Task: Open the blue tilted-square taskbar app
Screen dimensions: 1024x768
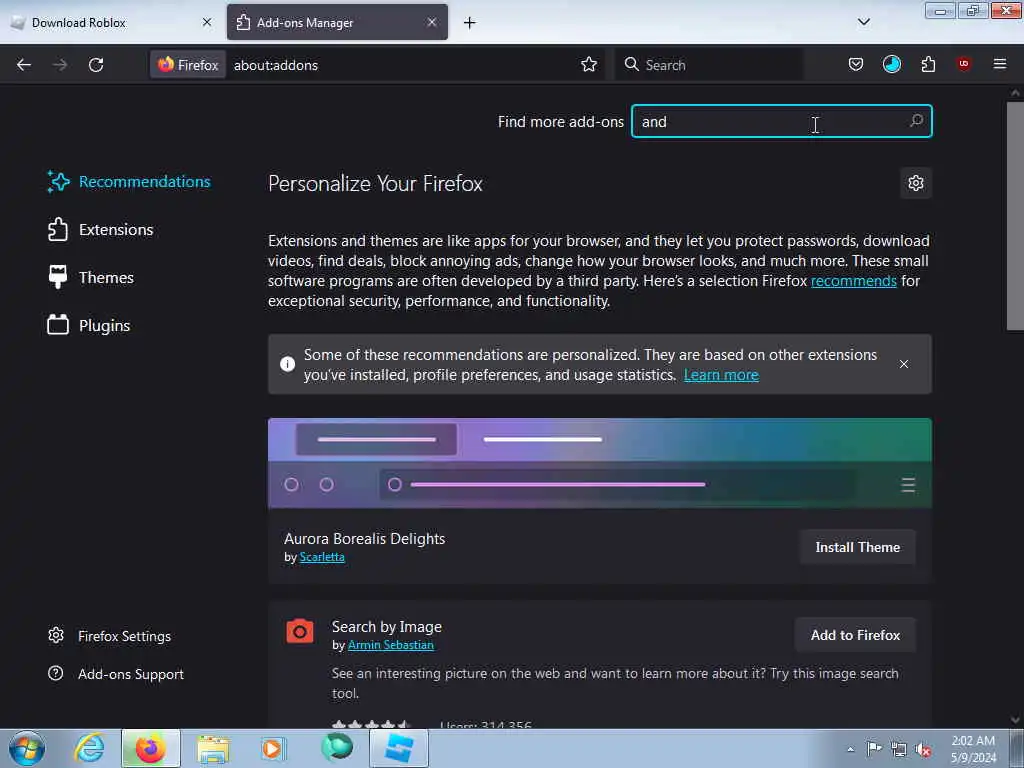Action: coord(399,748)
